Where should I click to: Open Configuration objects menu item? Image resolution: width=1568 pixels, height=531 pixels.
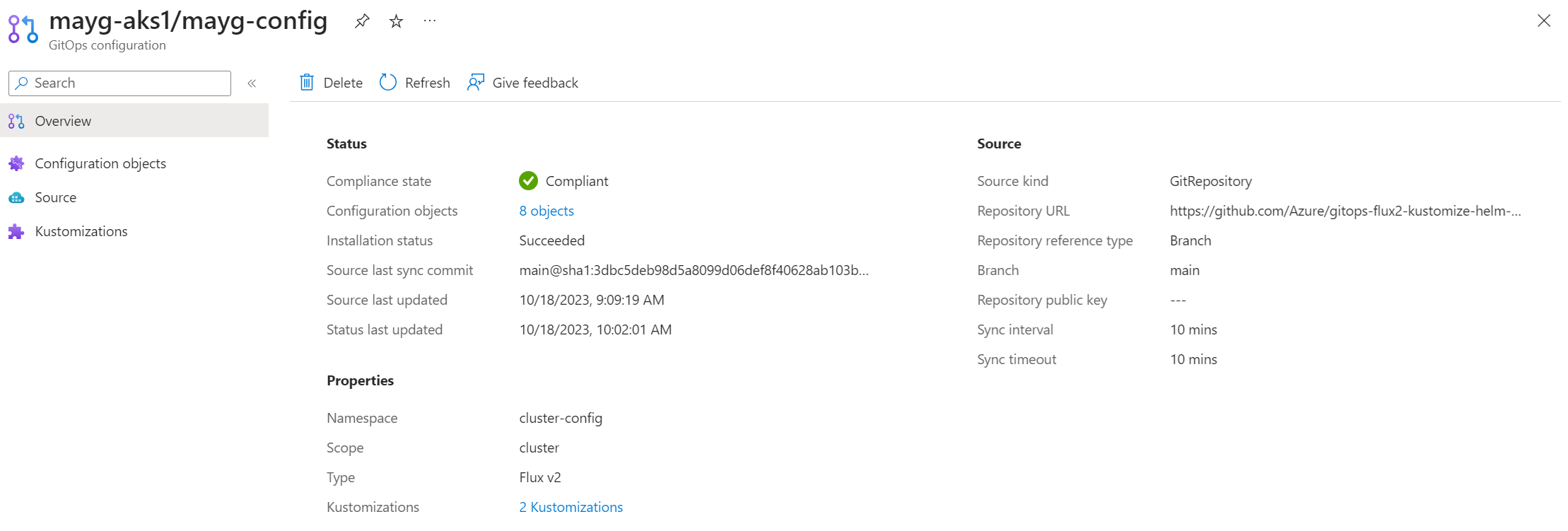pos(100,163)
